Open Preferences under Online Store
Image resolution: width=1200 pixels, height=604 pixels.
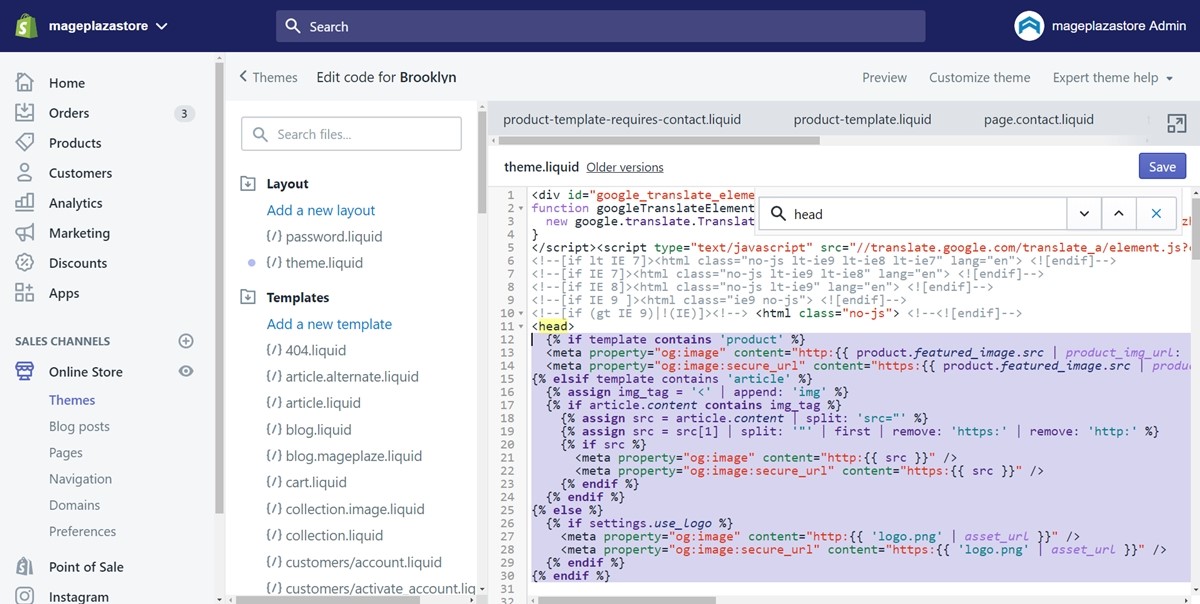pos(82,531)
